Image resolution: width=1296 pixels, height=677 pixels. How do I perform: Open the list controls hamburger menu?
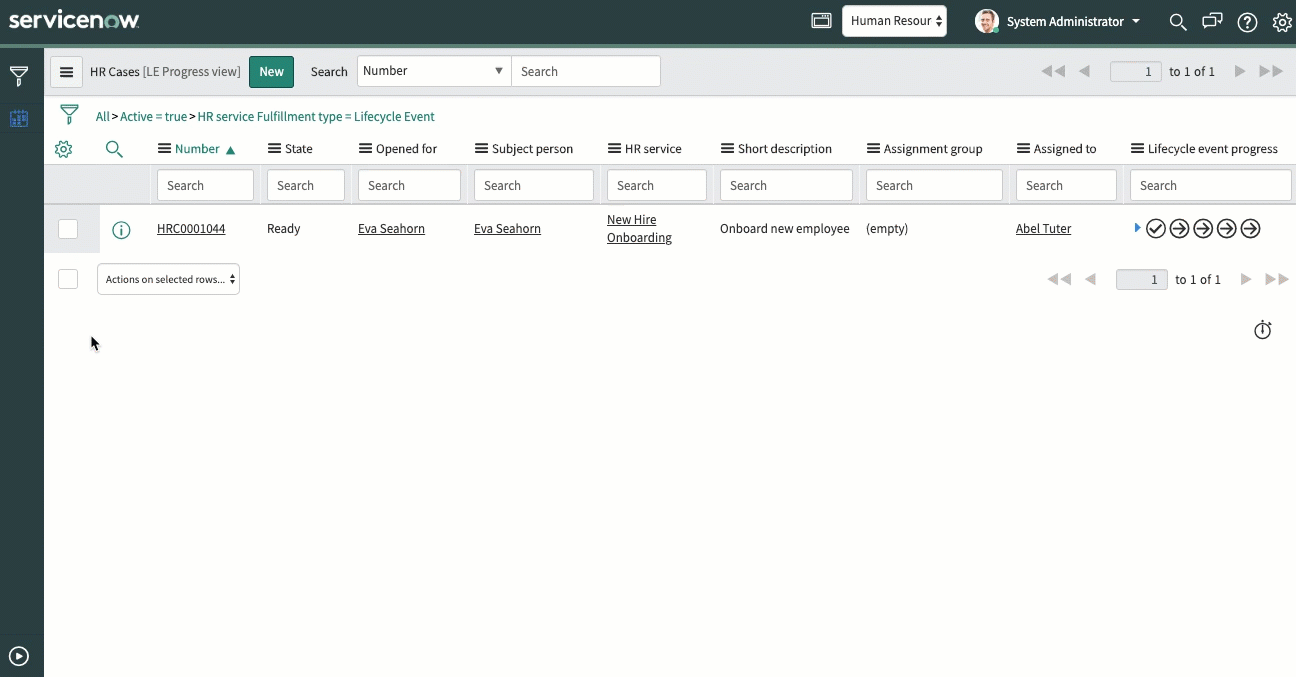tap(67, 72)
